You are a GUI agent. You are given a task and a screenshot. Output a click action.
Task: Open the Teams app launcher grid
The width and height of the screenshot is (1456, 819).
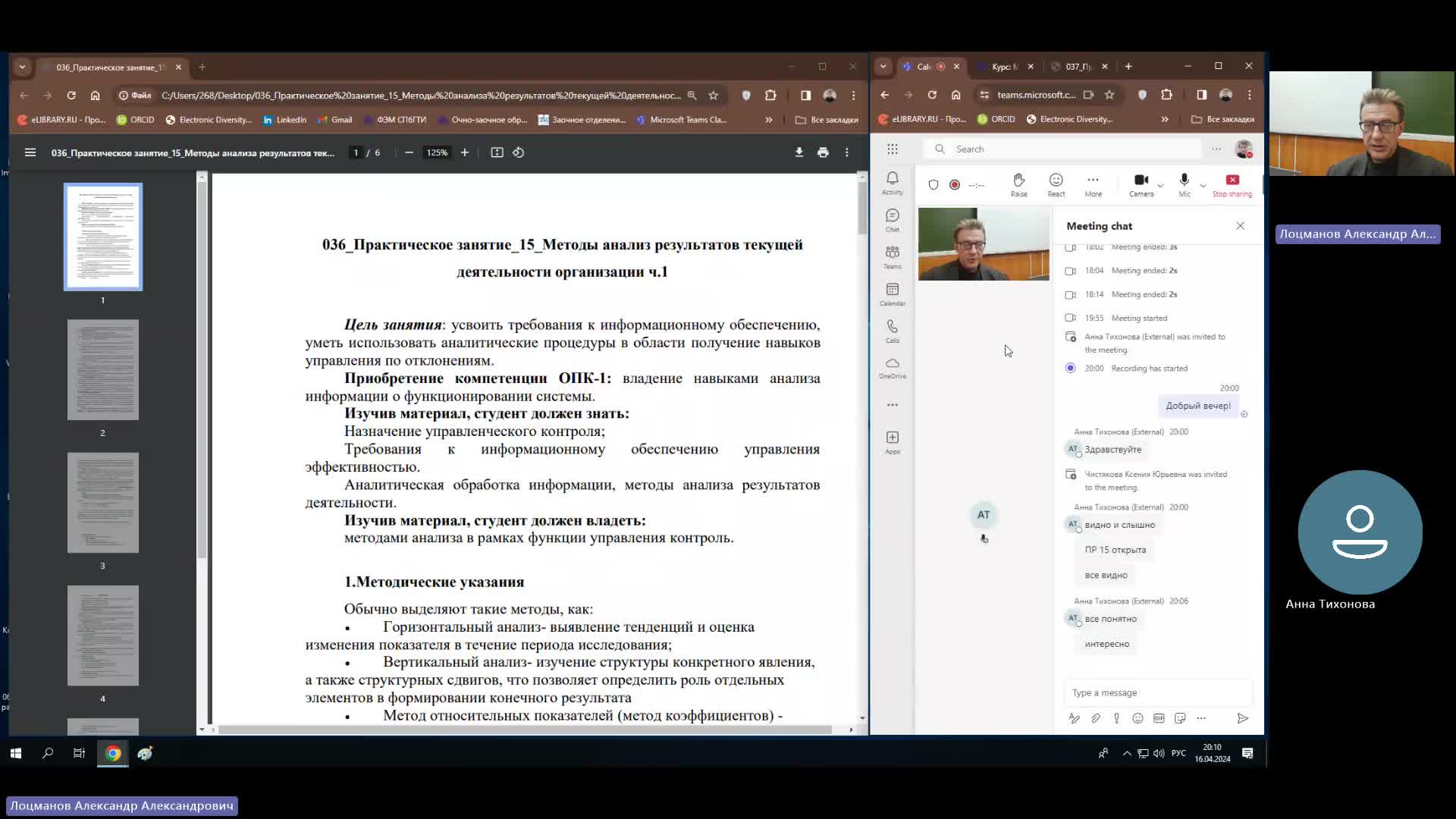[893, 149]
